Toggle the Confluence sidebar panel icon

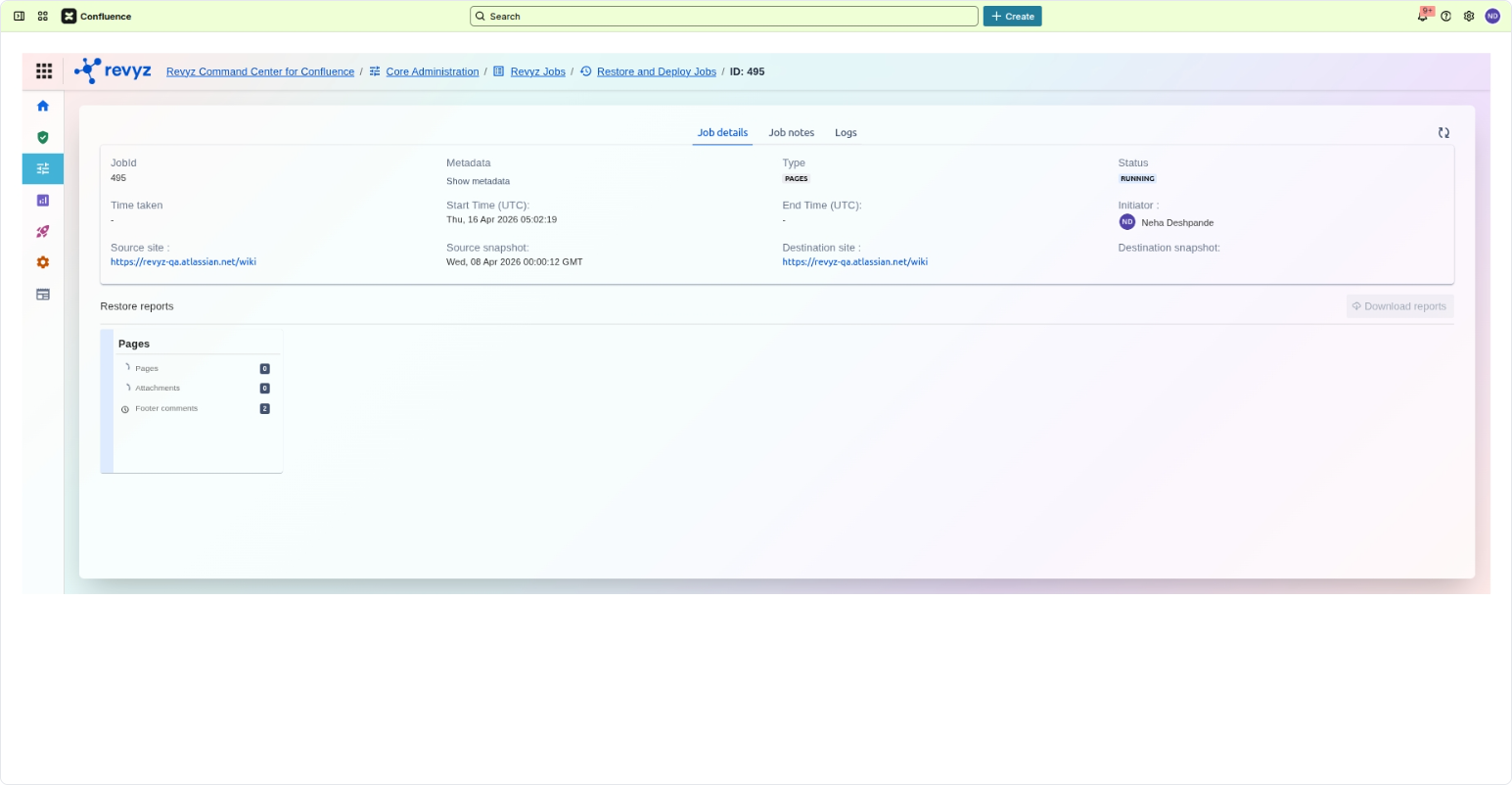coord(19,16)
